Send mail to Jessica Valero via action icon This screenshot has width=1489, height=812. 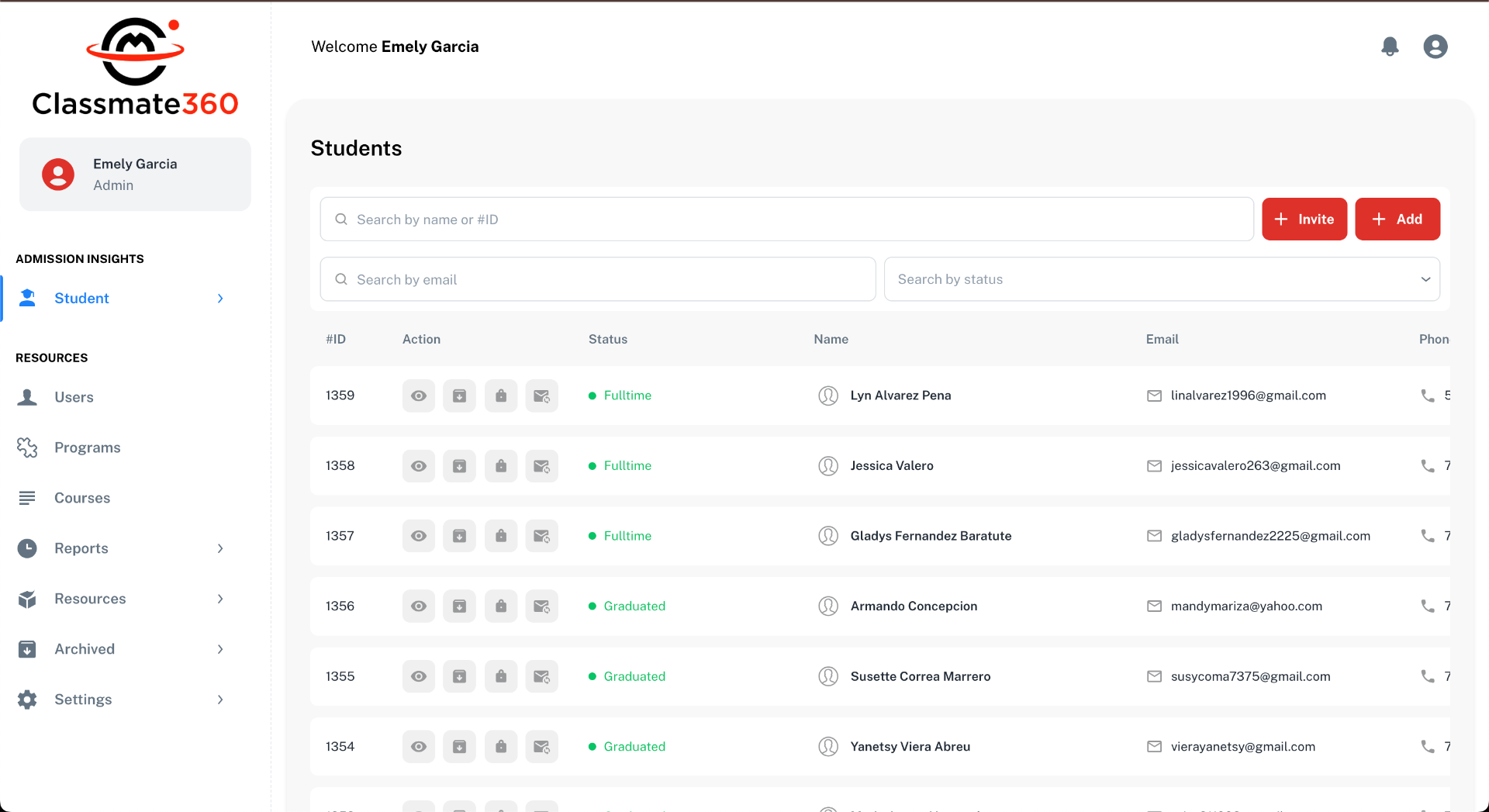pyautogui.click(x=542, y=466)
